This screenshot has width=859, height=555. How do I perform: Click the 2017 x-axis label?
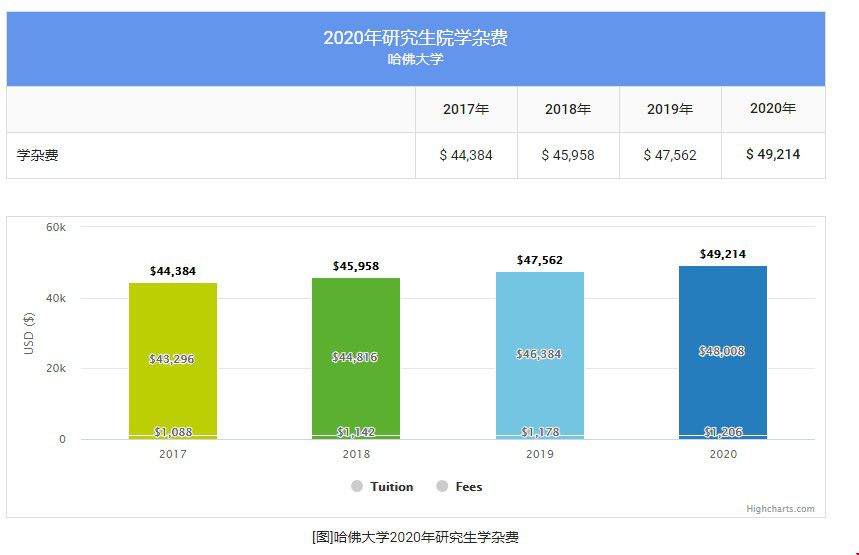pyautogui.click(x=173, y=454)
